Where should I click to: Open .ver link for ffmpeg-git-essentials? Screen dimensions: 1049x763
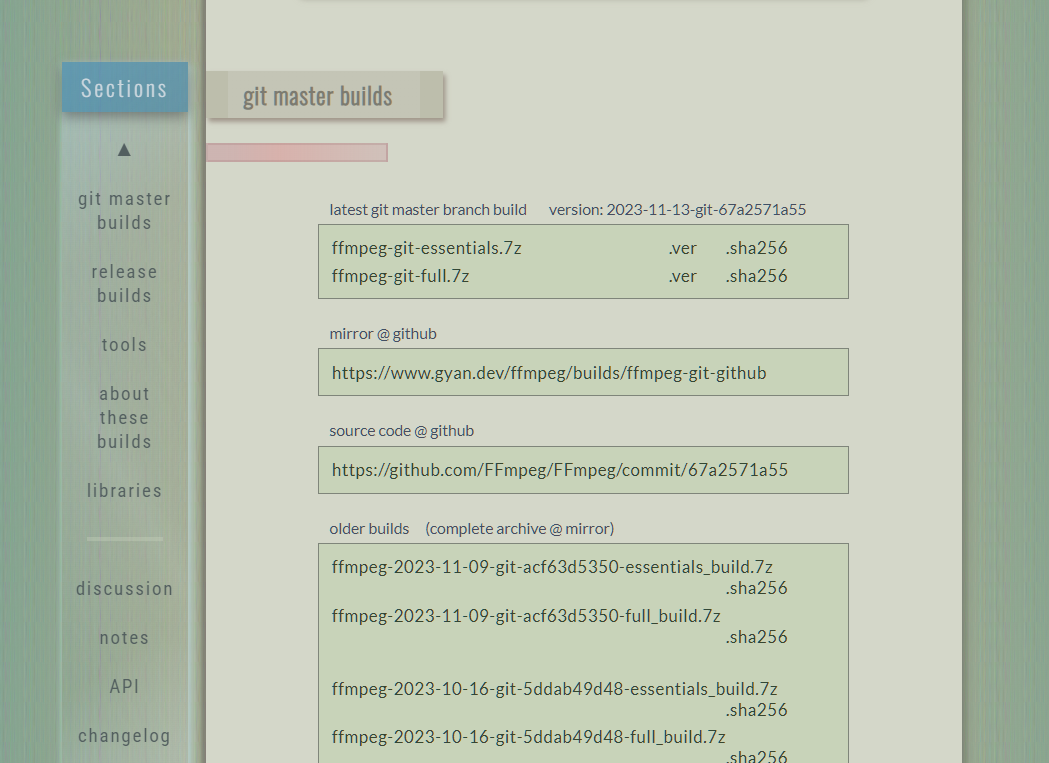(682, 248)
